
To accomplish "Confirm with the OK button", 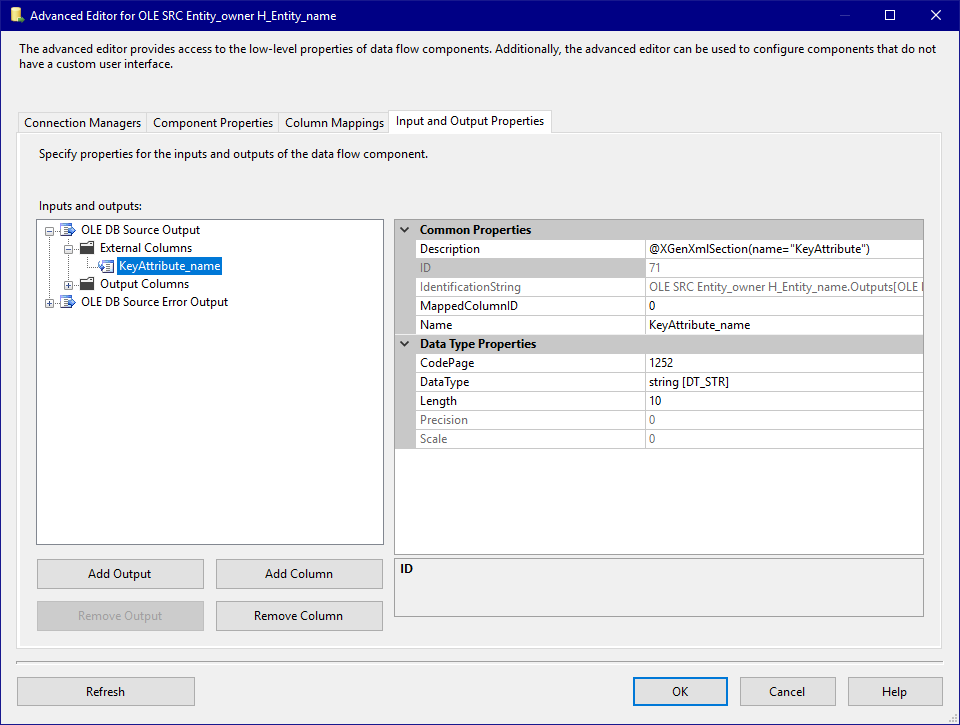I will (x=680, y=691).
